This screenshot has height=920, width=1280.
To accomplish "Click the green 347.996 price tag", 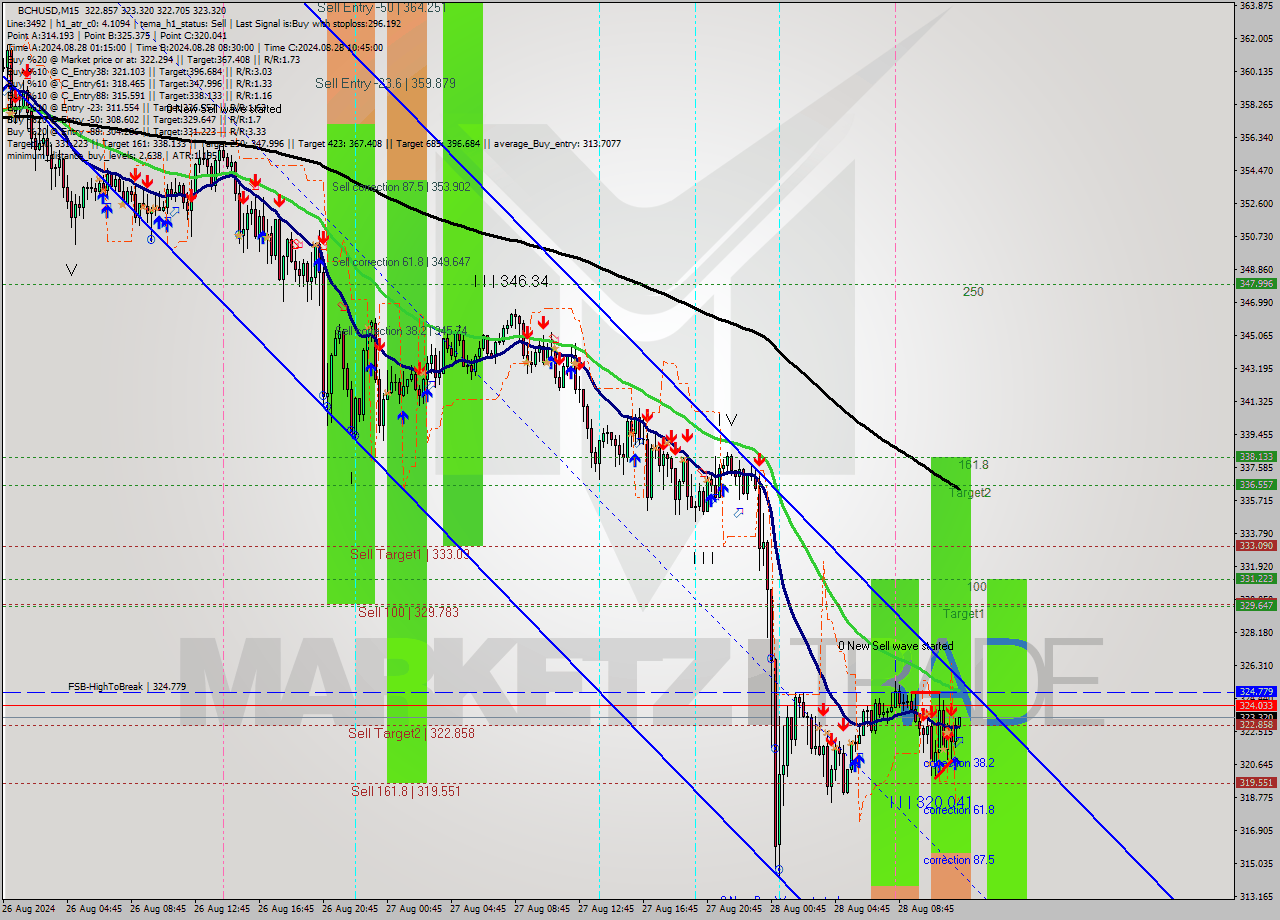I will point(1256,284).
